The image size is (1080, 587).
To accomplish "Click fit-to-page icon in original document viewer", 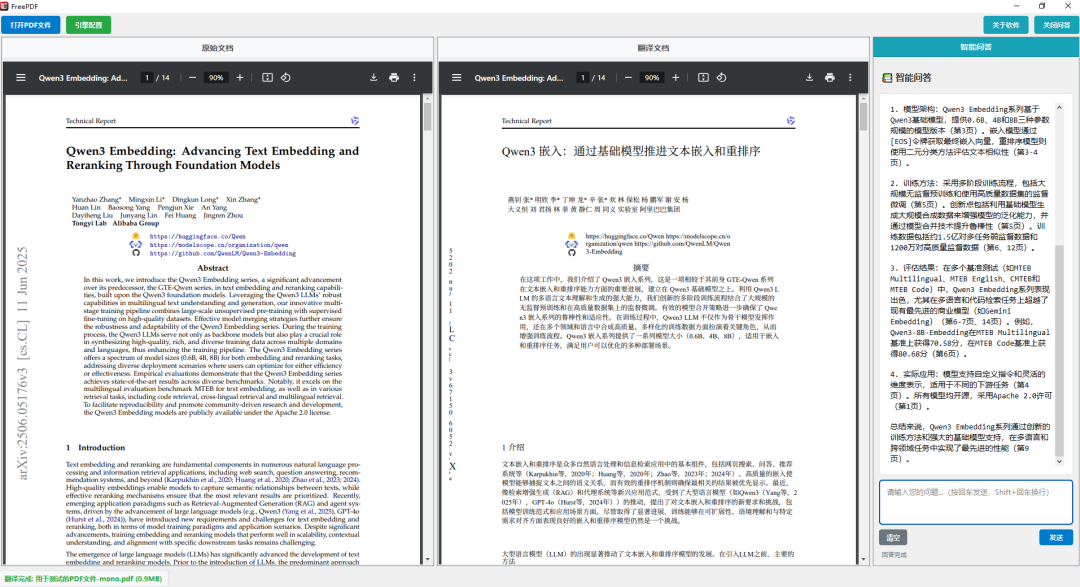I will (x=267, y=77).
